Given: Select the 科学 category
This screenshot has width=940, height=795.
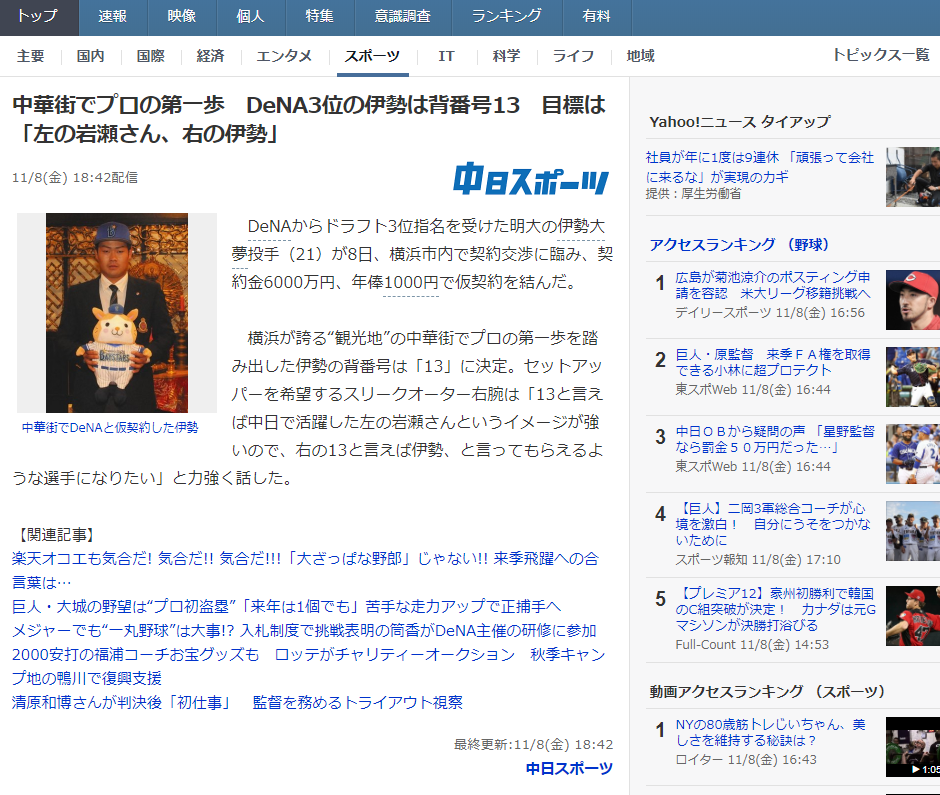Looking at the screenshot, I should (507, 56).
